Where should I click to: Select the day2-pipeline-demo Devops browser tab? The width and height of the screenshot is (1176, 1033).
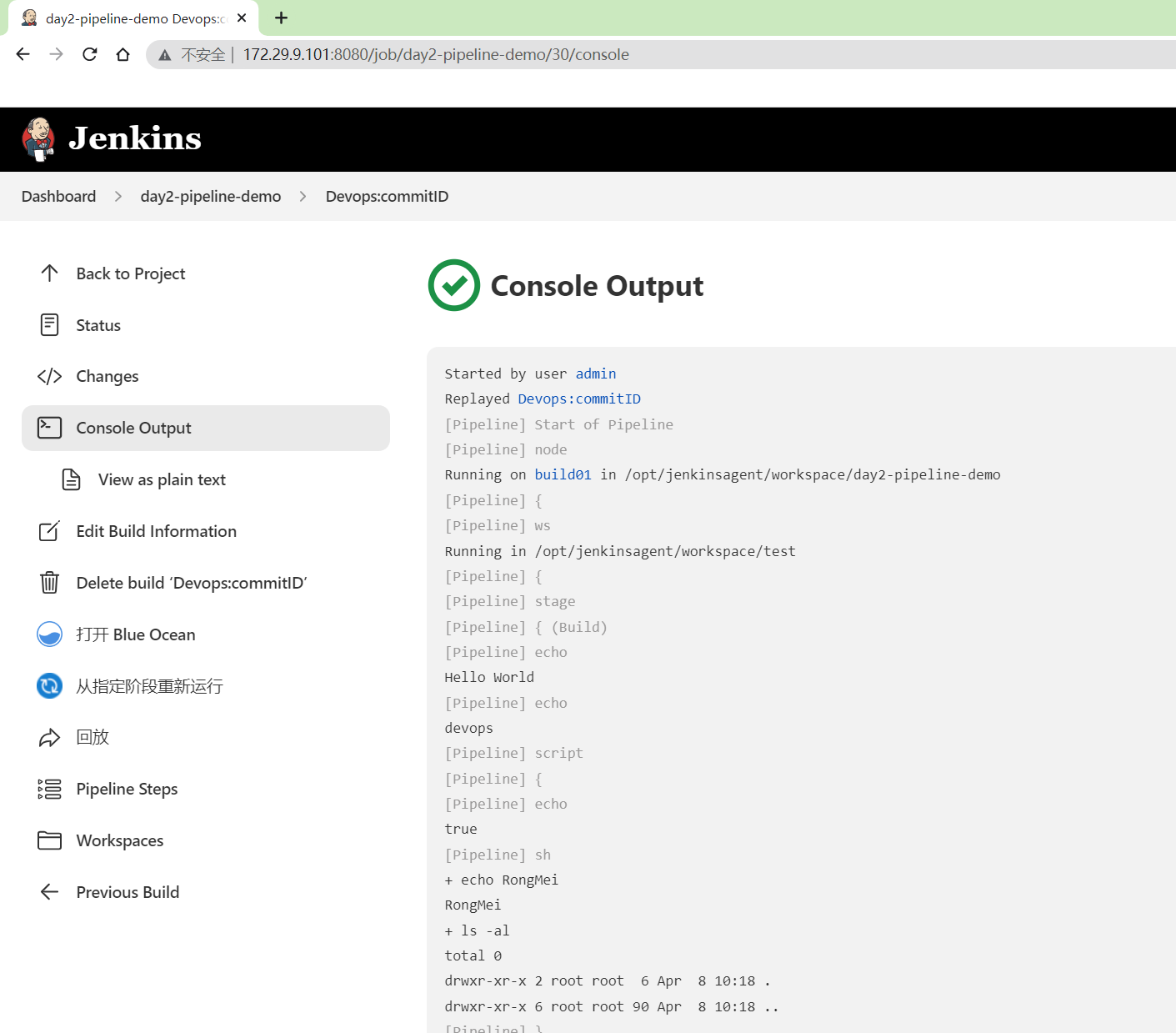[133, 18]
